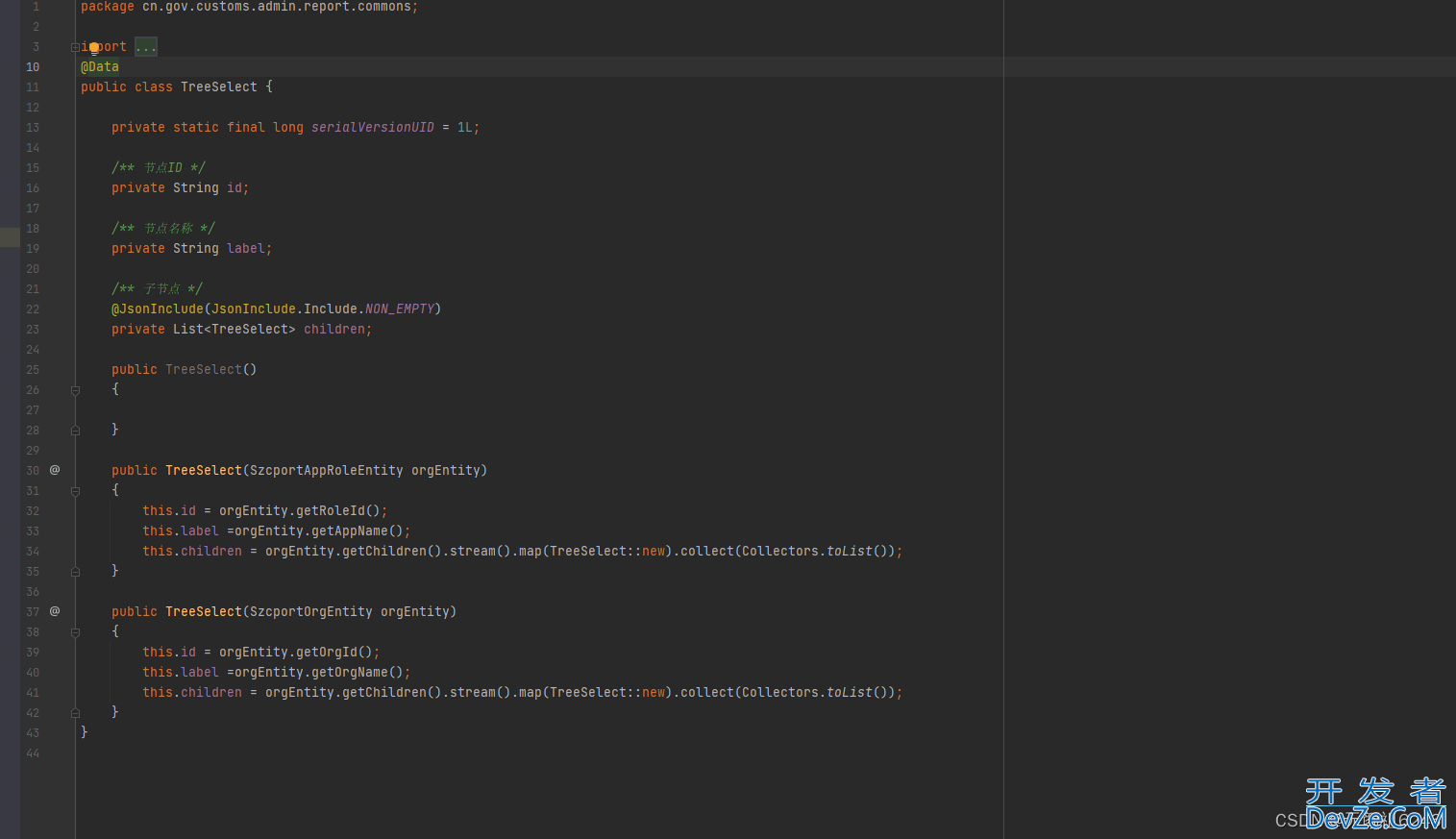Click the serialVersionUID field name
The image size is (1456, 839).
[x=372, y=128]
